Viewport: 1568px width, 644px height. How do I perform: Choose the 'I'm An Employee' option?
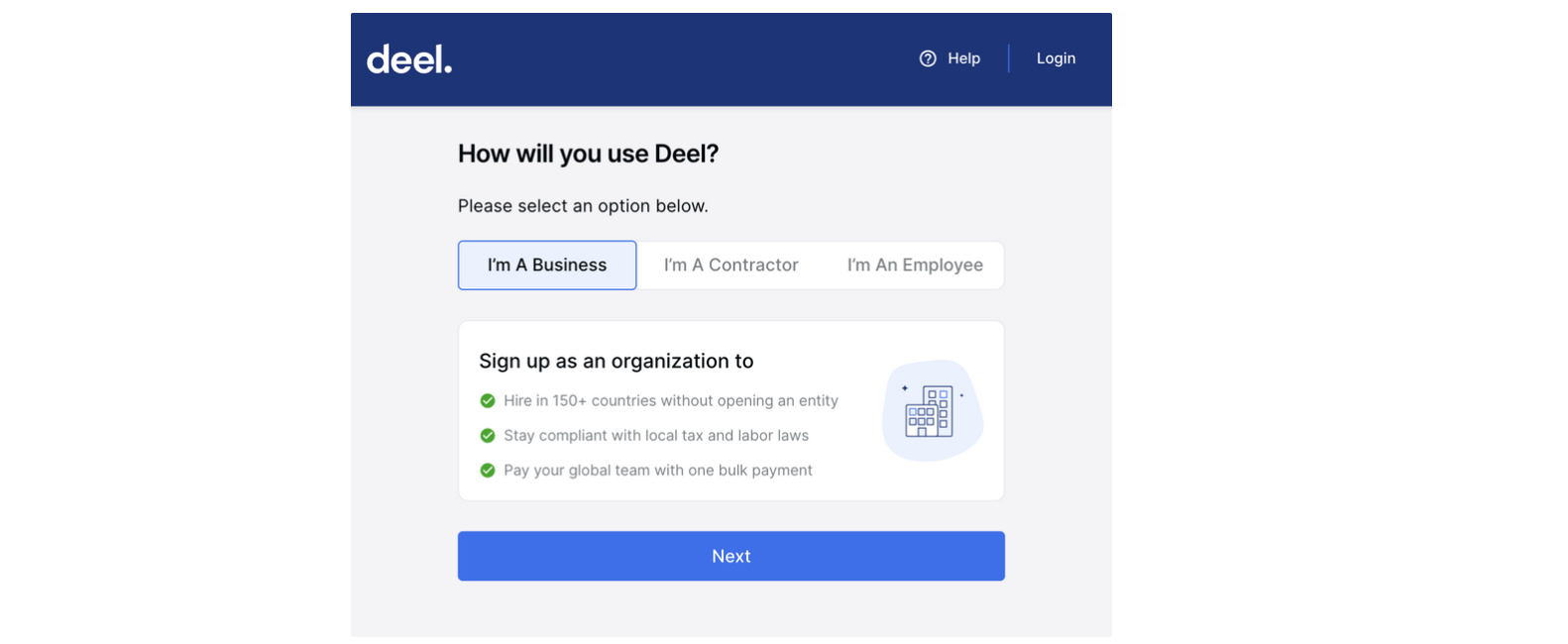tap(914, 265)
